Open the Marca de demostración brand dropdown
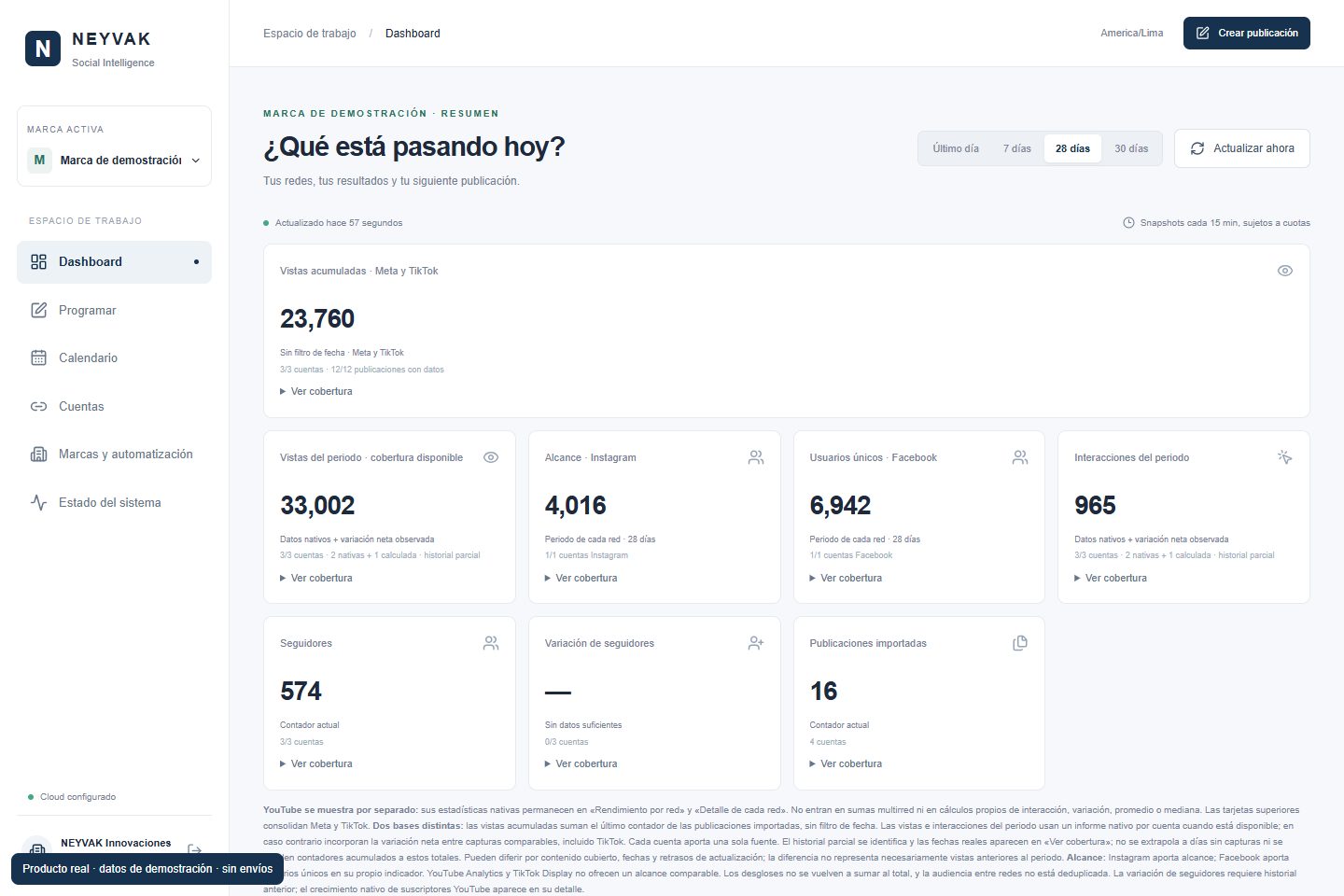The image size is (1344, 896). 114,160
